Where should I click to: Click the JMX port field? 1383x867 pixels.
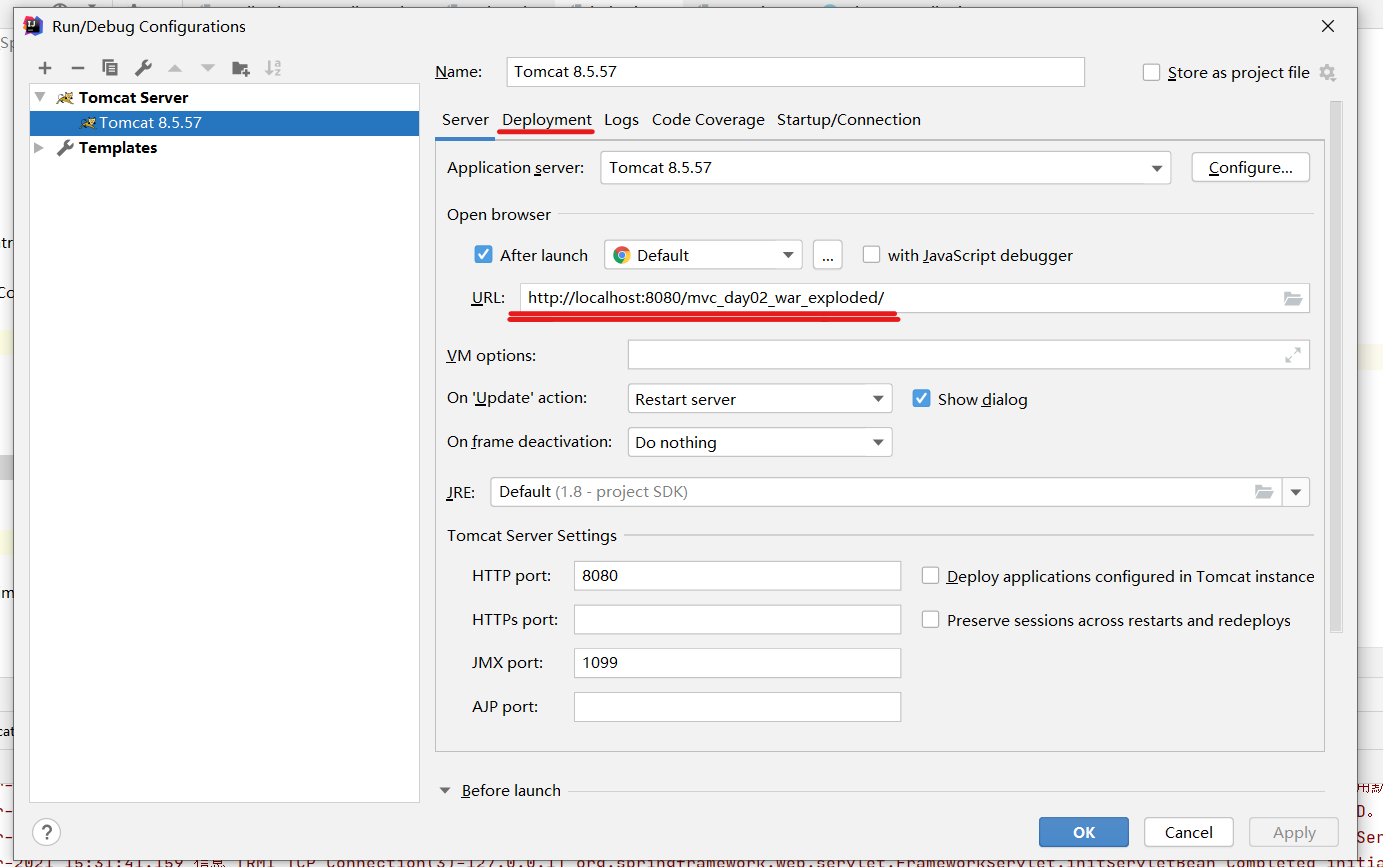738,663
